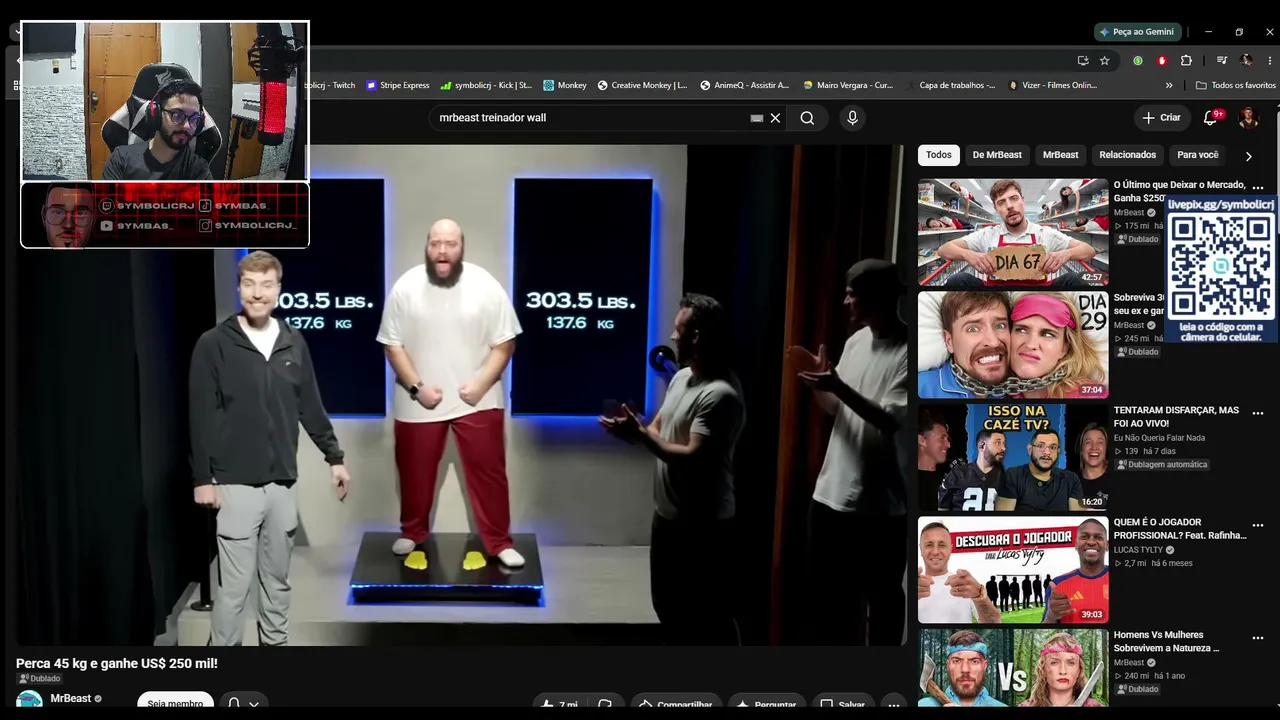Open the on-screen keyboard icon in search box

pos(757,118)
